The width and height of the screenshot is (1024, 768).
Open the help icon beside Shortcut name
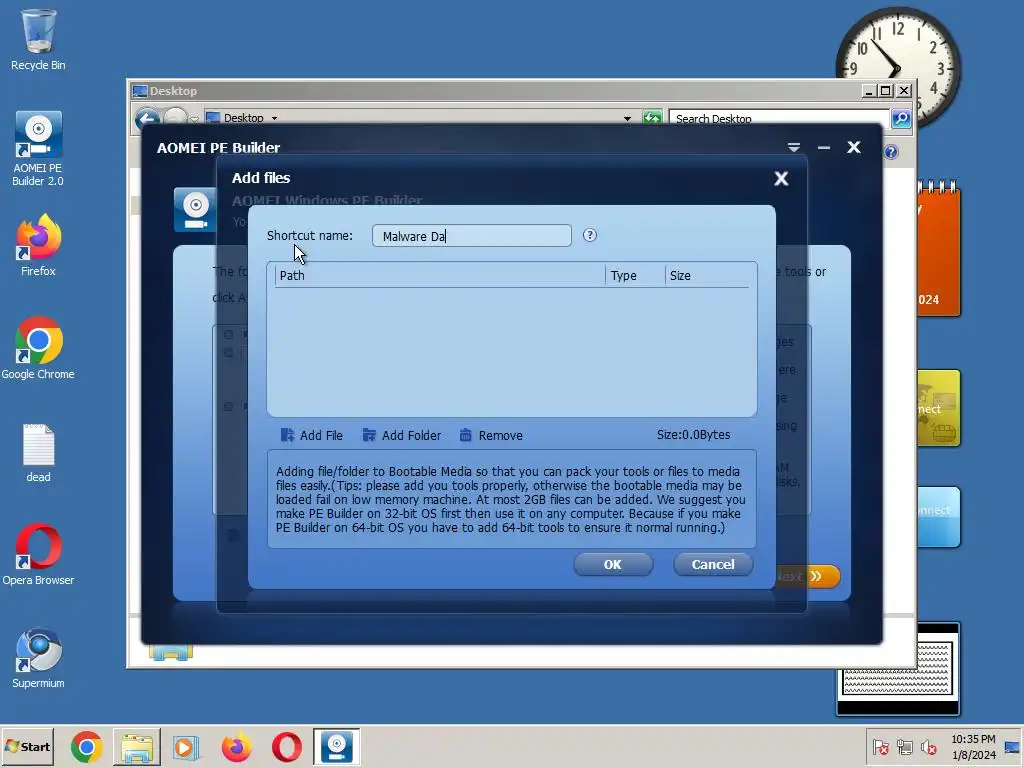[x=590, y=235]
